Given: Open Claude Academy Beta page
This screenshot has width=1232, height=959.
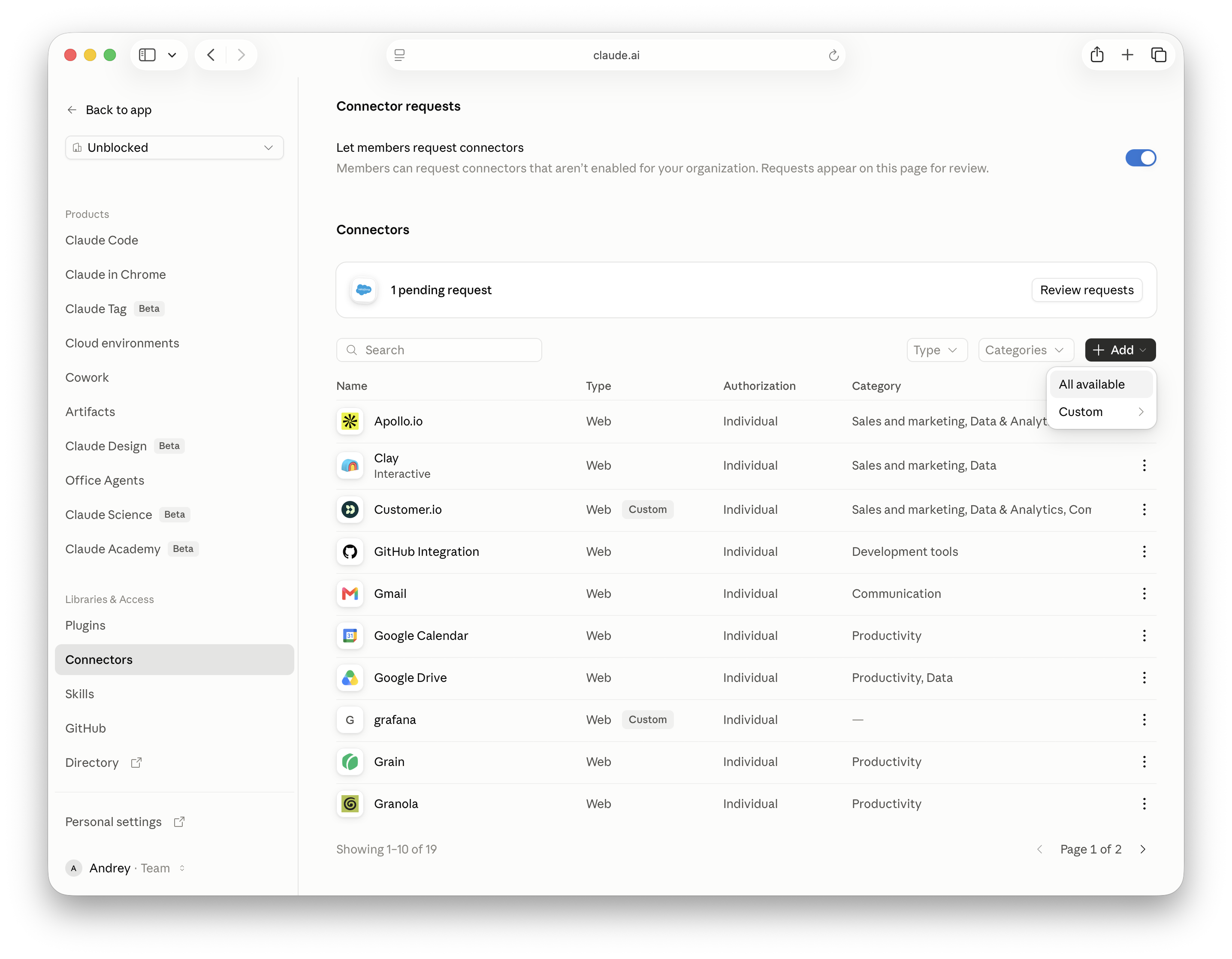Looking at the screenshot, I should coord(132,549).
